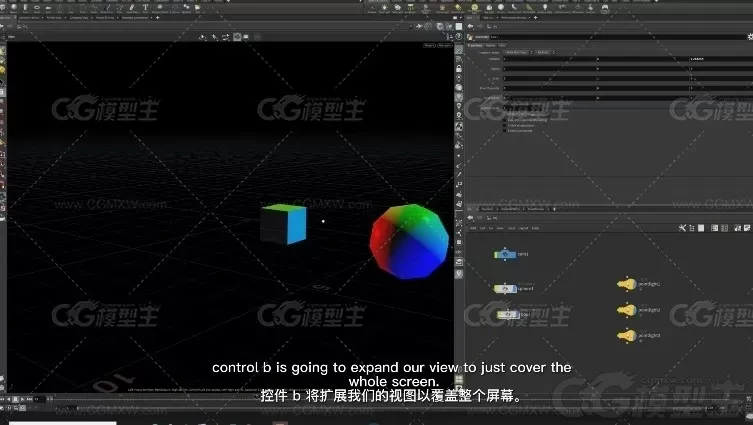The width and height of the screenshot is (753, 425).
Task: Toggle the display flag on sphere1 node
Action: (515, 289)
